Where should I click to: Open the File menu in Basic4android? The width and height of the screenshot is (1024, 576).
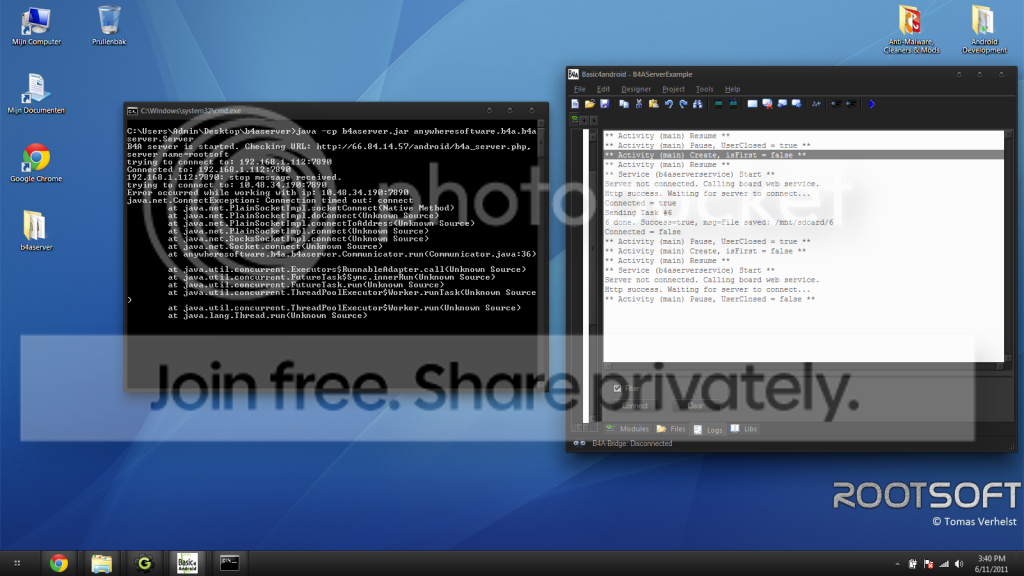(580, 89)
